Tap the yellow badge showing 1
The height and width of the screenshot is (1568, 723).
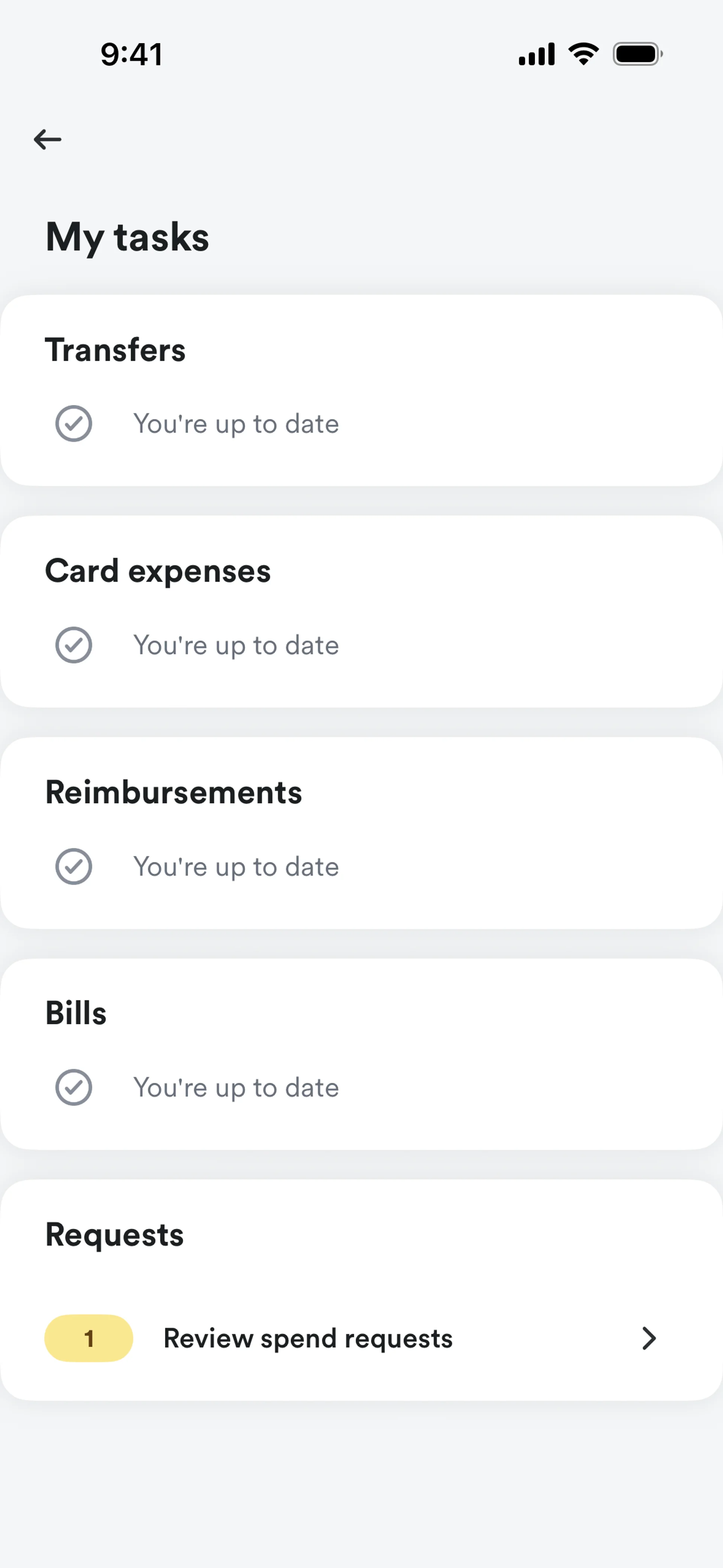click(x=89, y=1339)
